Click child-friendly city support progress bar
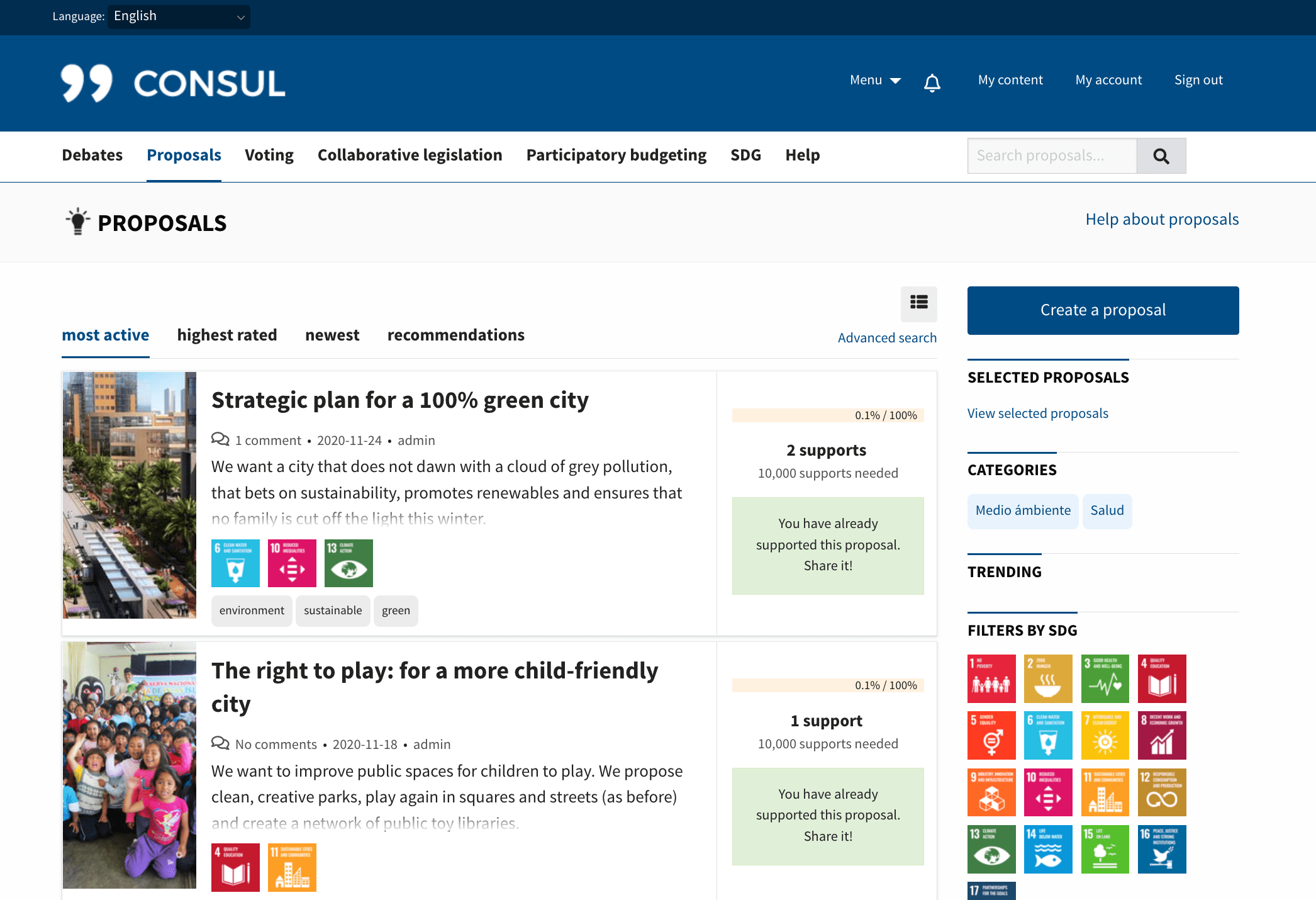This screenshot has height=900, width=1316. click(828, 685)
